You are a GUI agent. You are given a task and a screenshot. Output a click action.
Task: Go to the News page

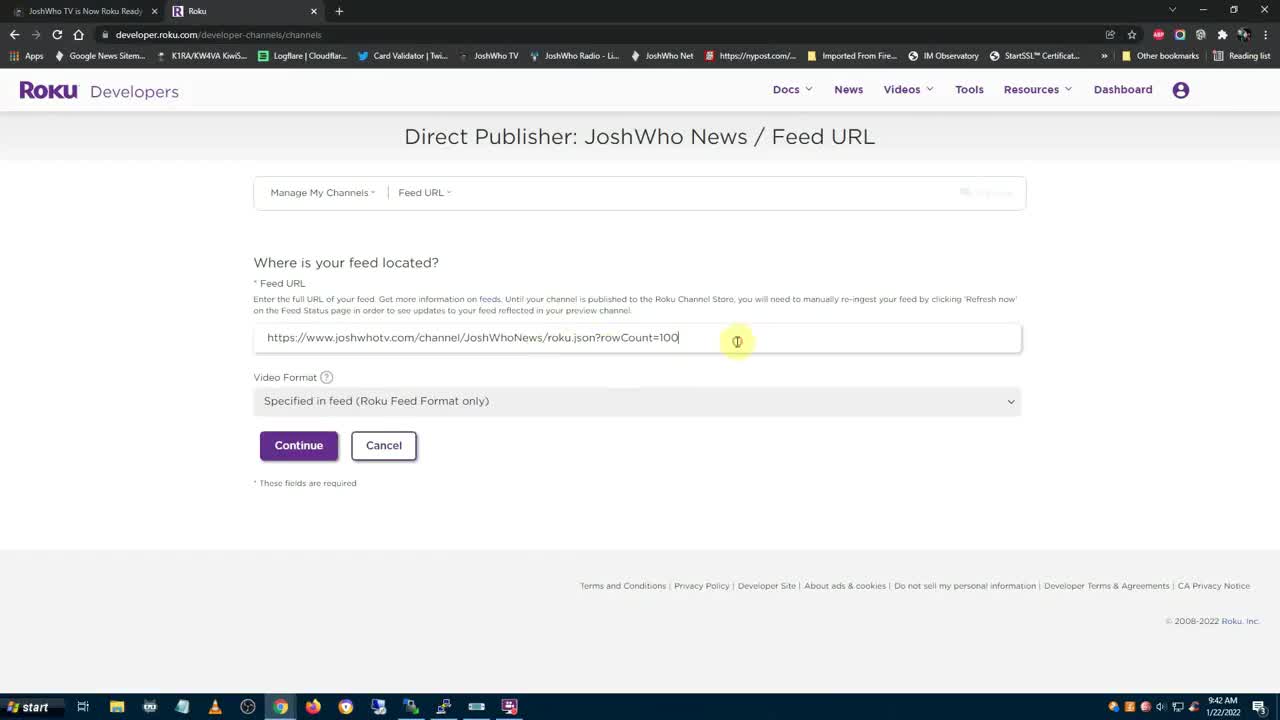click(x=848, y=90)
